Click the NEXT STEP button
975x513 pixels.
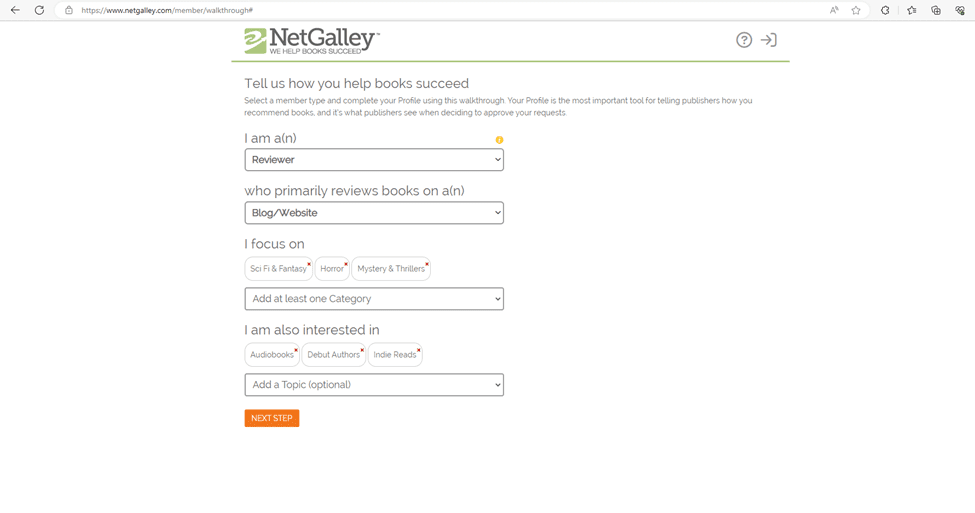272,418
